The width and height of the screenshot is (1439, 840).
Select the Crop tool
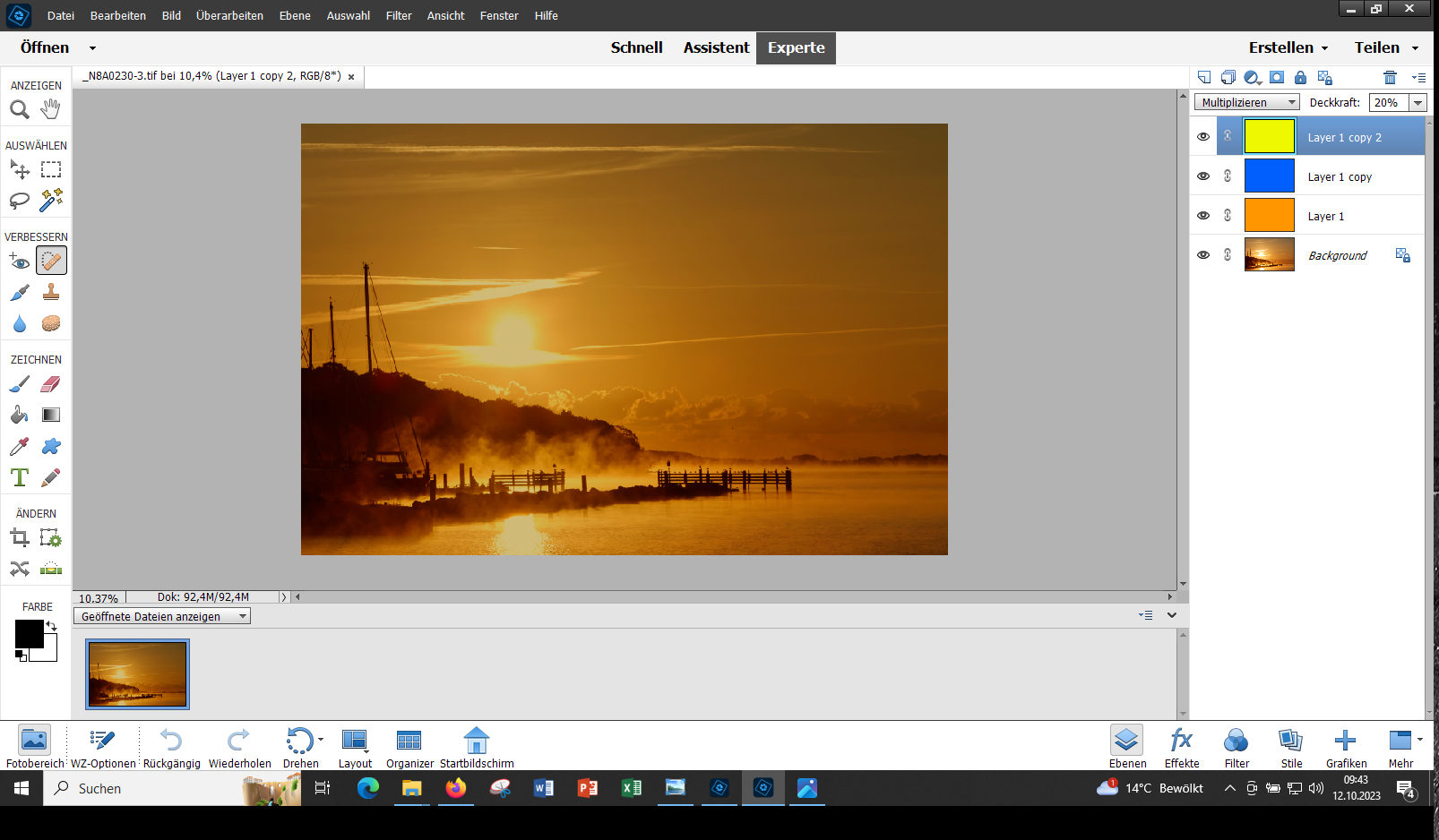20,537
